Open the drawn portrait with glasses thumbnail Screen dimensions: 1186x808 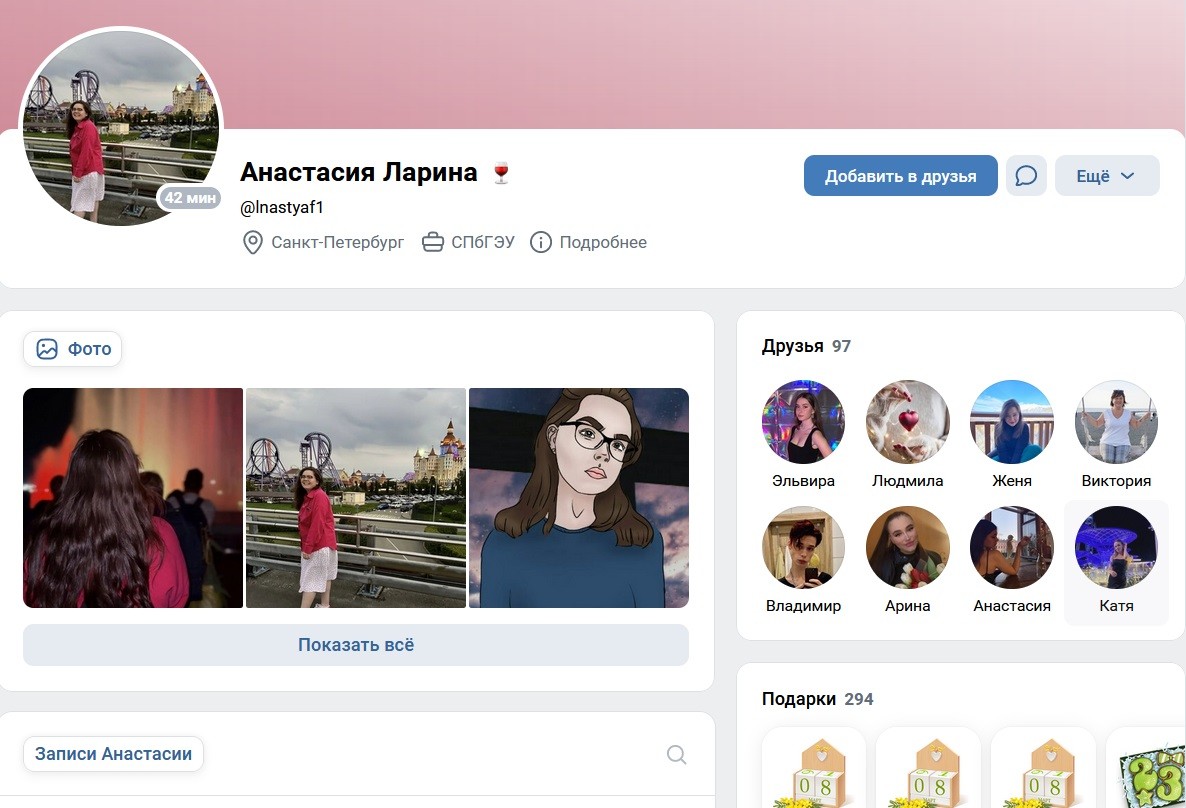coord(579,498)
